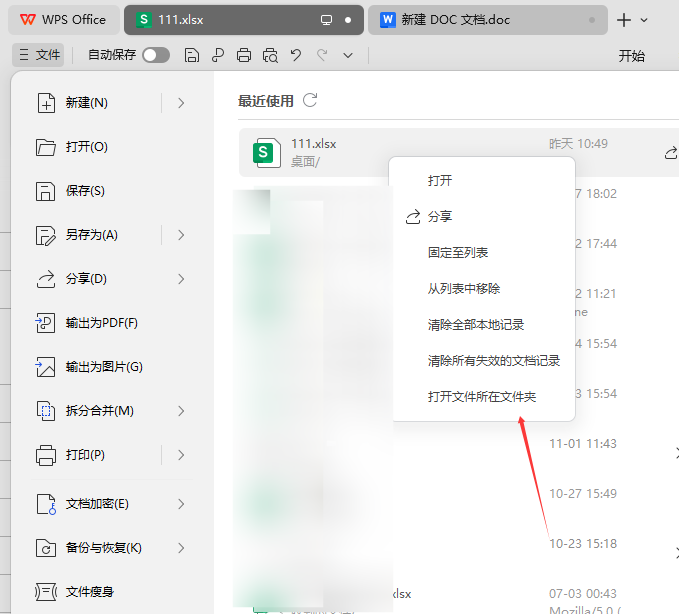Click 拆分合并(M) in the file menu
This screenshot has height=614, width=679.
(100, 411)
